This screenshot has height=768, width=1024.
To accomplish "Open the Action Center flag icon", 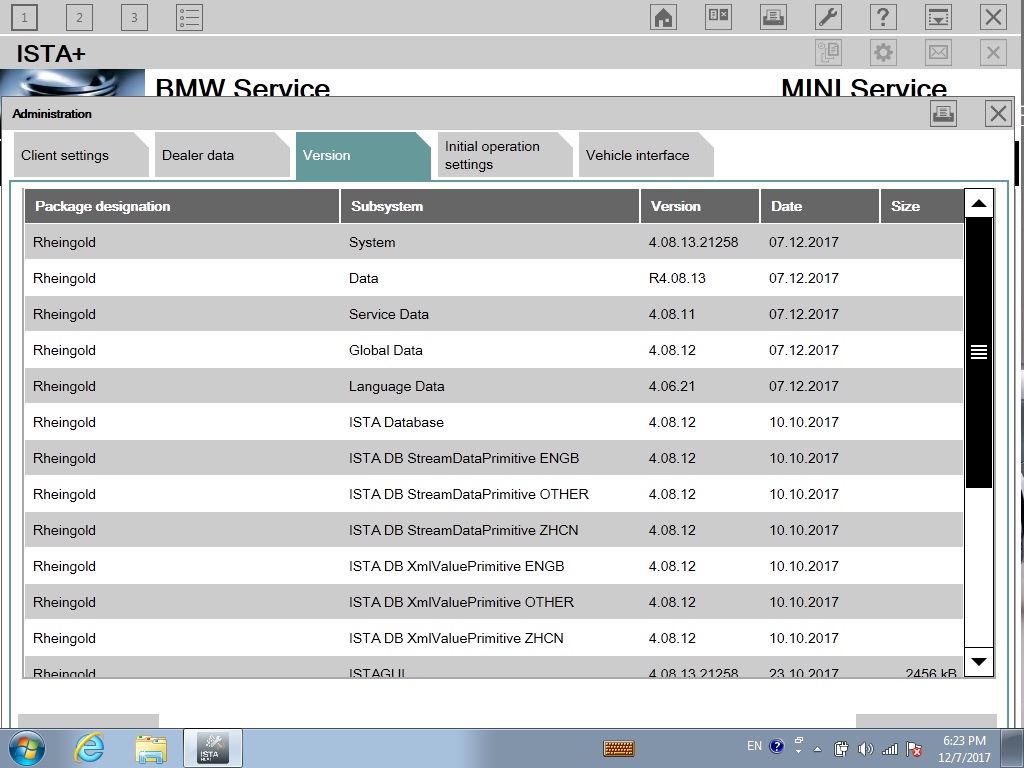I will click(914, 749).
